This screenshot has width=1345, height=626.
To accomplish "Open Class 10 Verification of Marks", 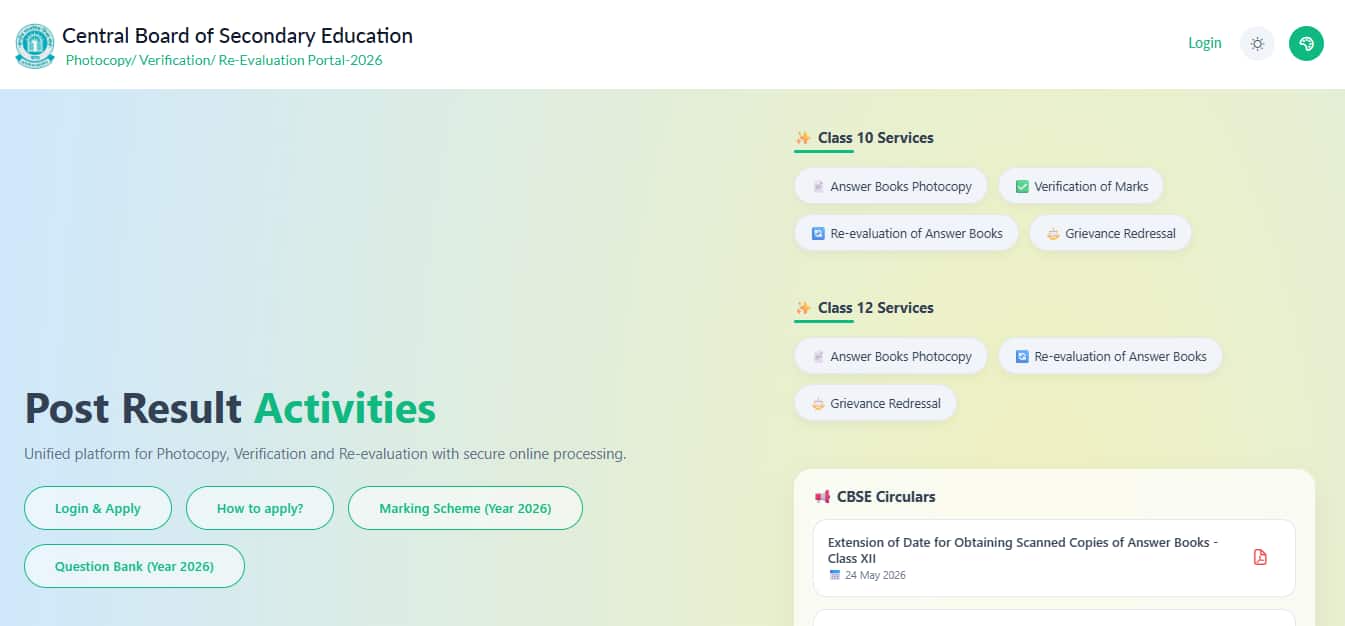I will coord(1081,186).
